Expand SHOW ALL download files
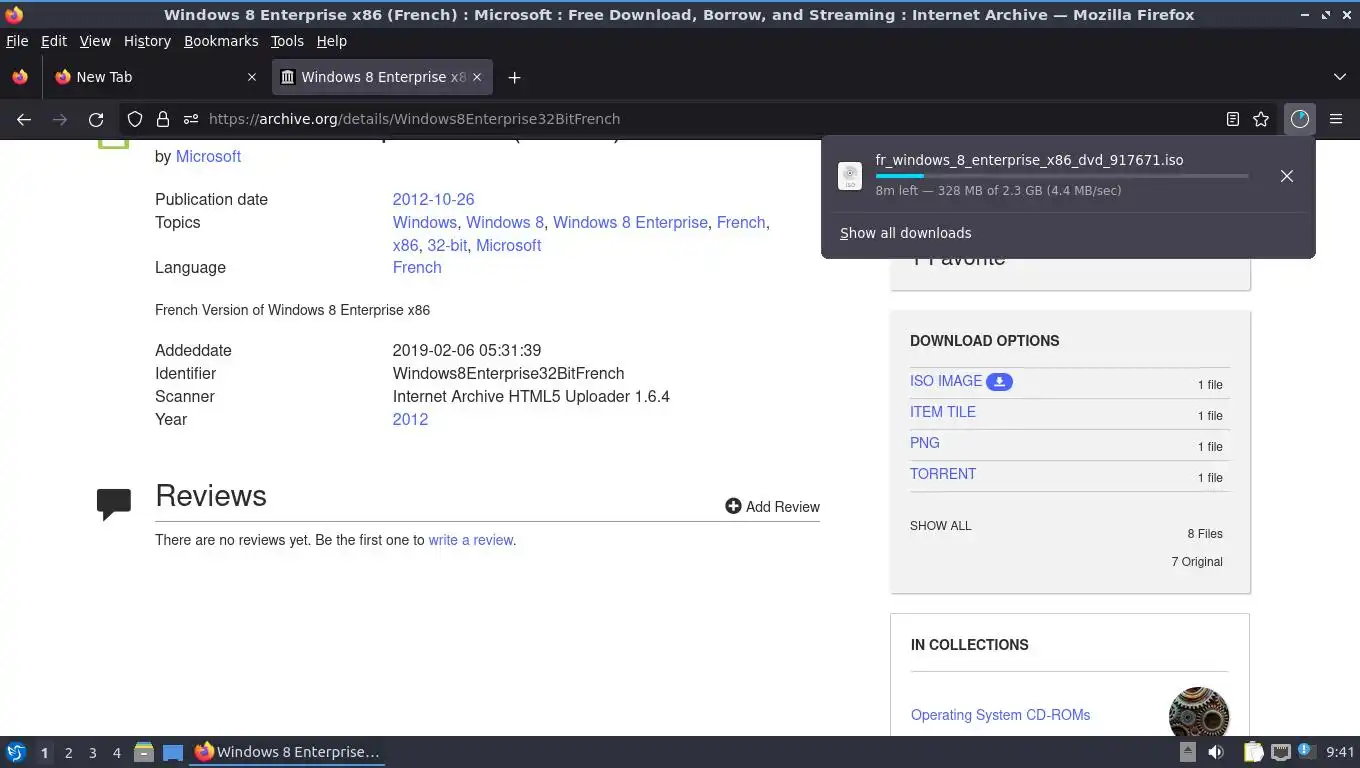1360x768 pixels. point(940,526)
